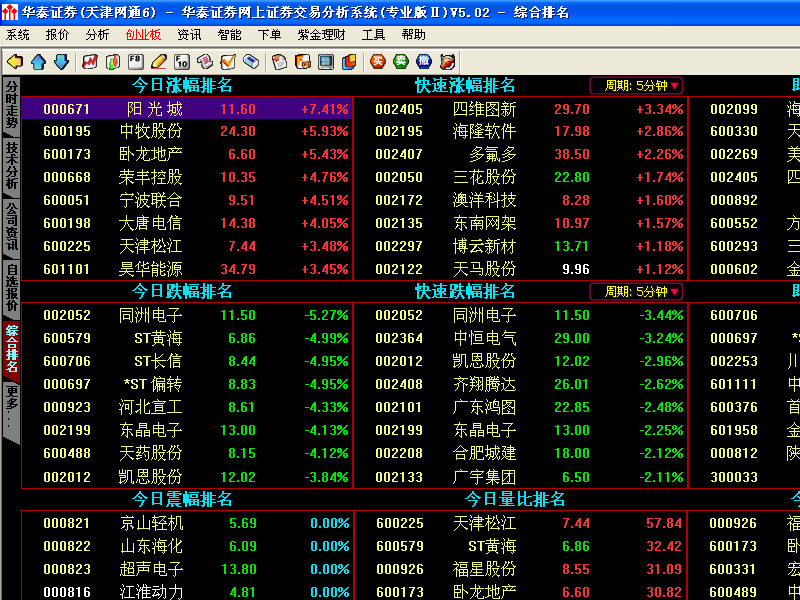
Task: Open the 工具 menu
Action: [x=373, y=35]
